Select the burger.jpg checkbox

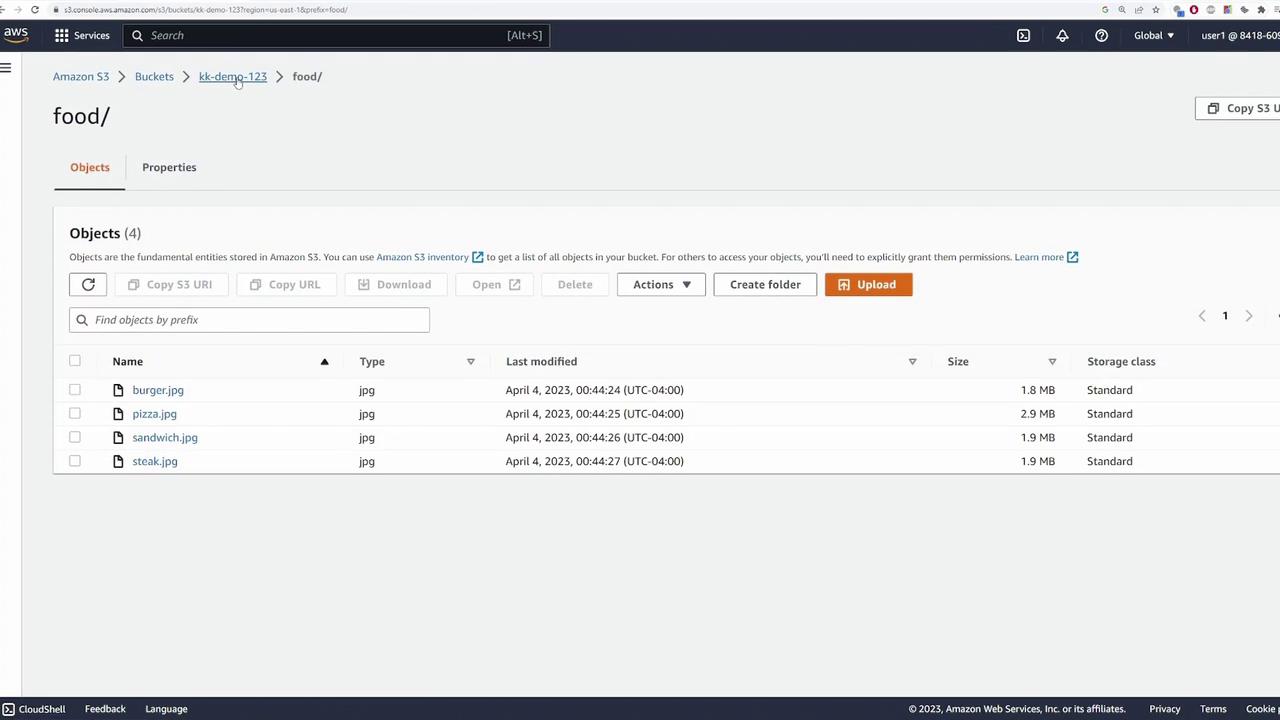point(75,390)
